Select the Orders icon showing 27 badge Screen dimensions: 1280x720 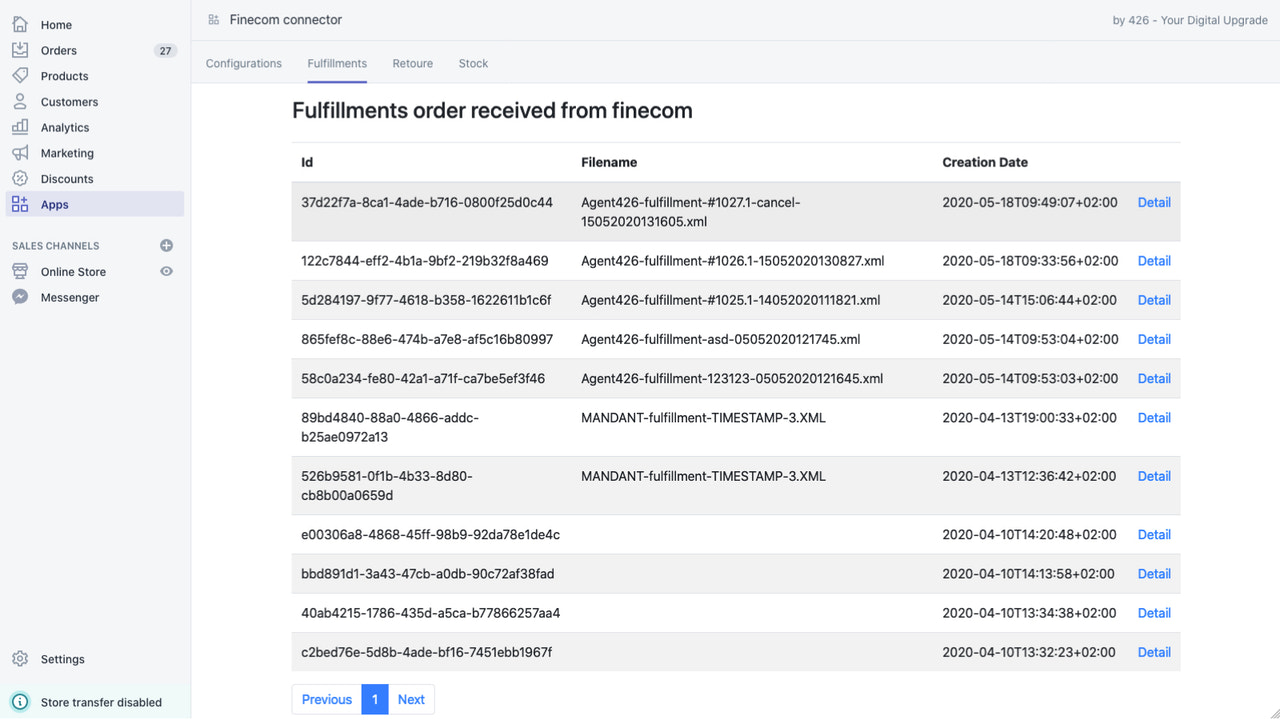pyautogui.click(x=22, y=49)
